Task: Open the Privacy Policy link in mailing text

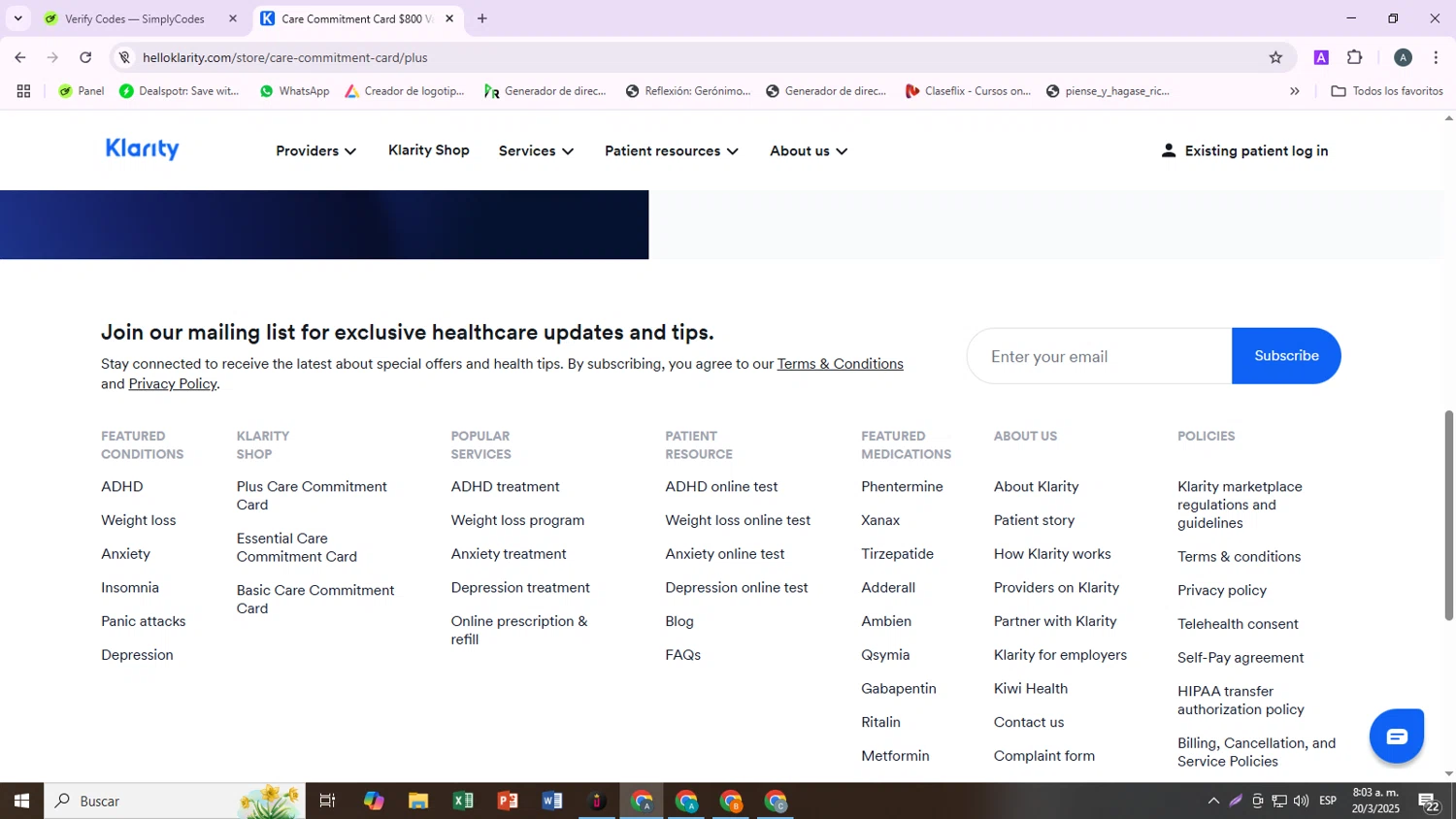Action: tap(173, 383)
